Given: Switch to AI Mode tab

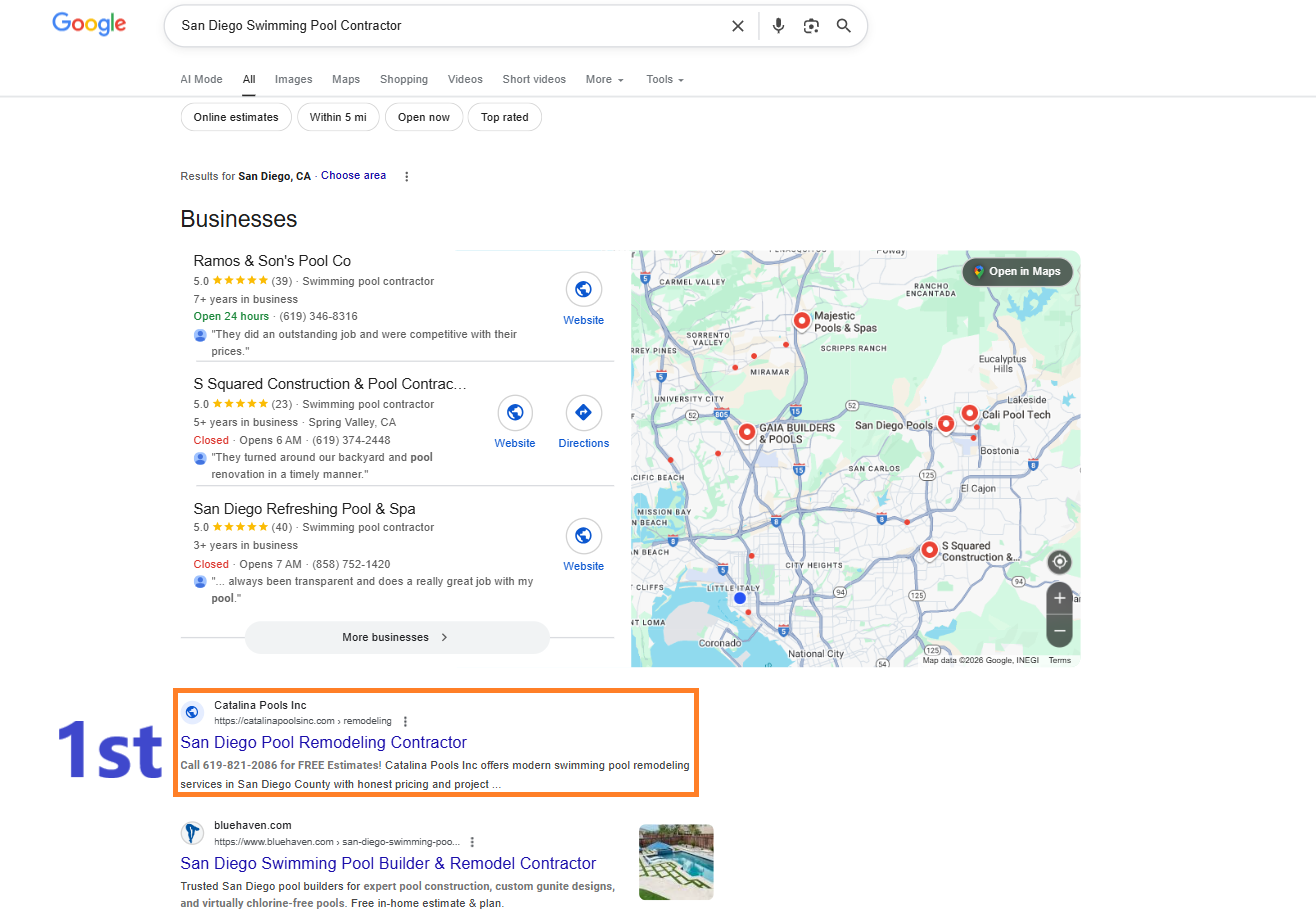Looking at the screenshot, I should click(x=201, y=79).
